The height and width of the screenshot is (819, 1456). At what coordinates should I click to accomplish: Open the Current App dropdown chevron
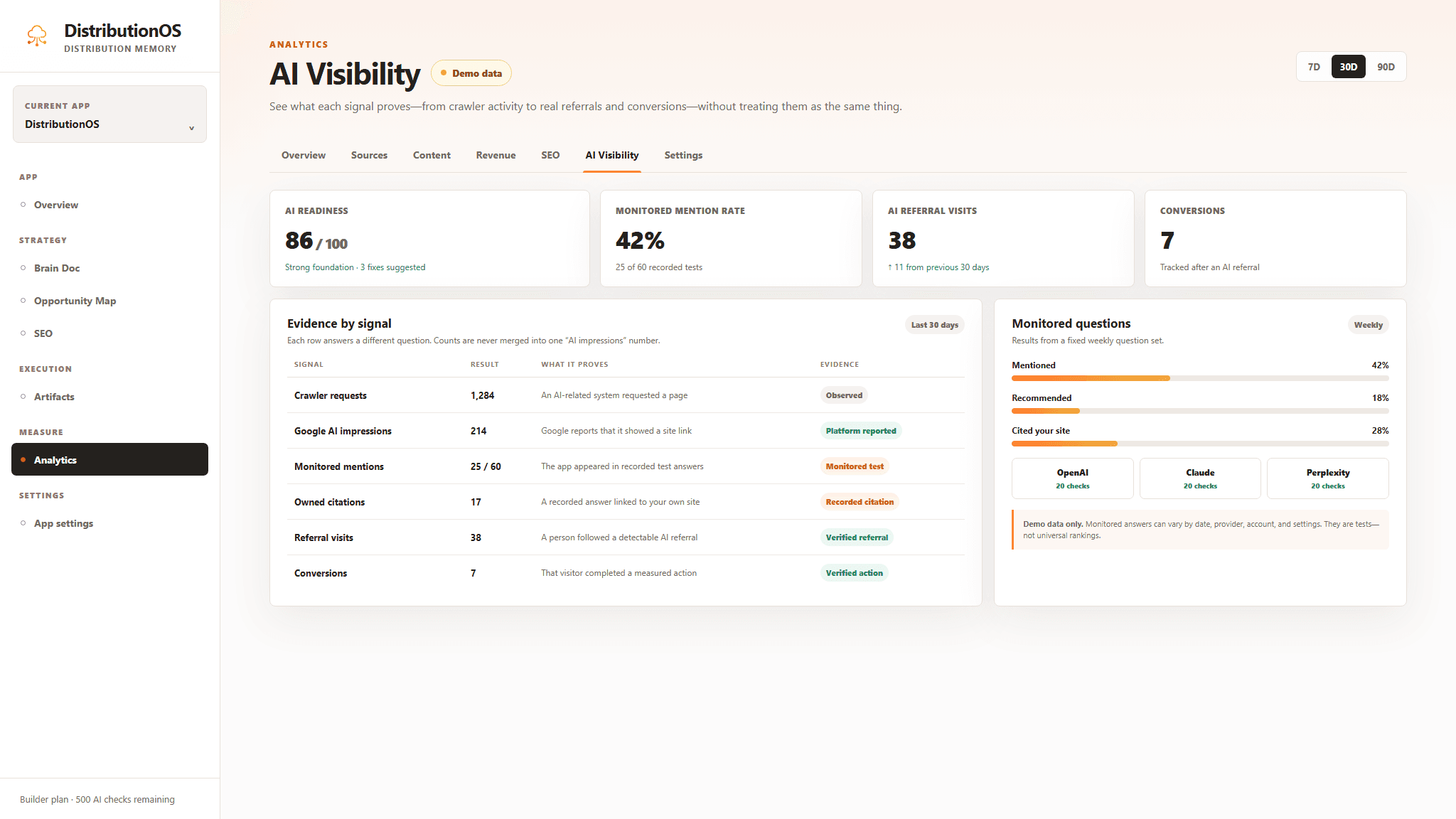click(191, 128)
